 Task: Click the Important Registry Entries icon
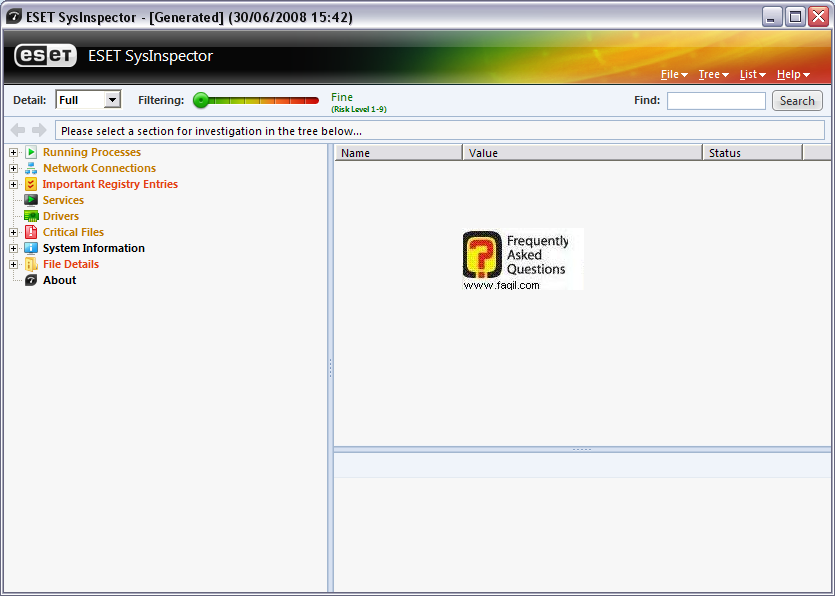tap(31, 184)
